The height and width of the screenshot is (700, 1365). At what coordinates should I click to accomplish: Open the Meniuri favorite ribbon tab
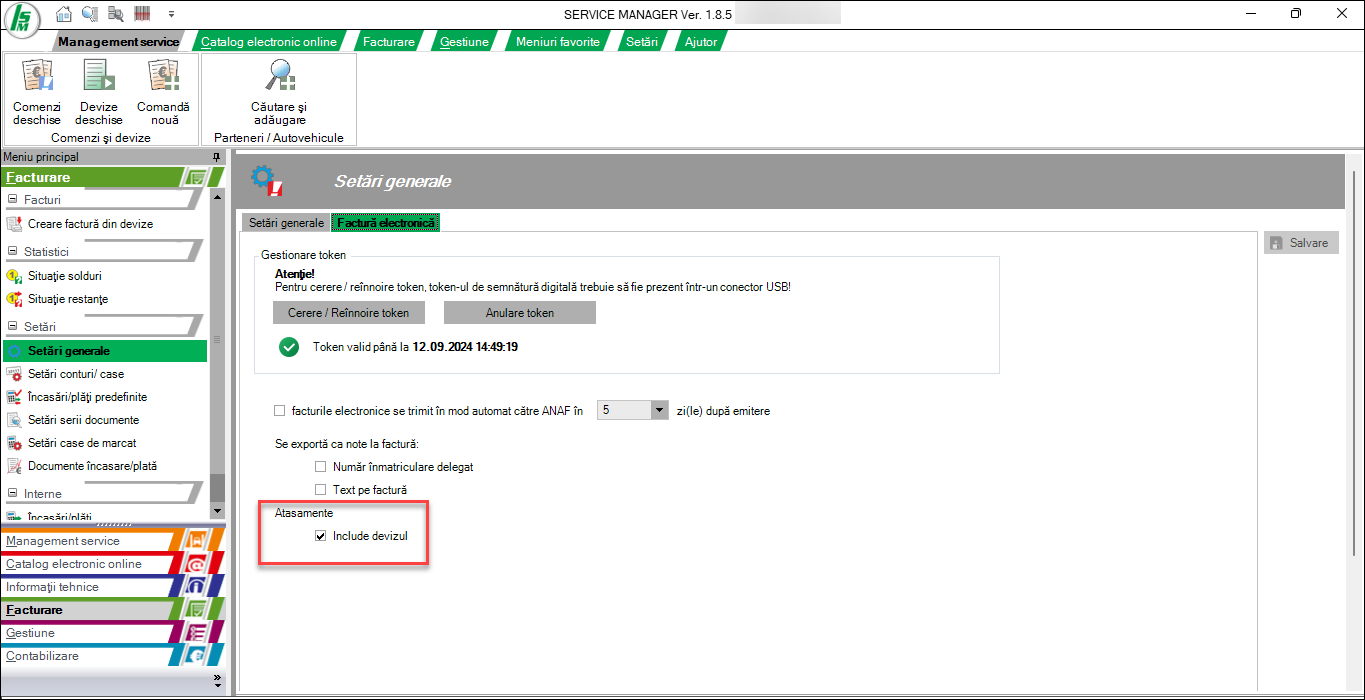558,42
